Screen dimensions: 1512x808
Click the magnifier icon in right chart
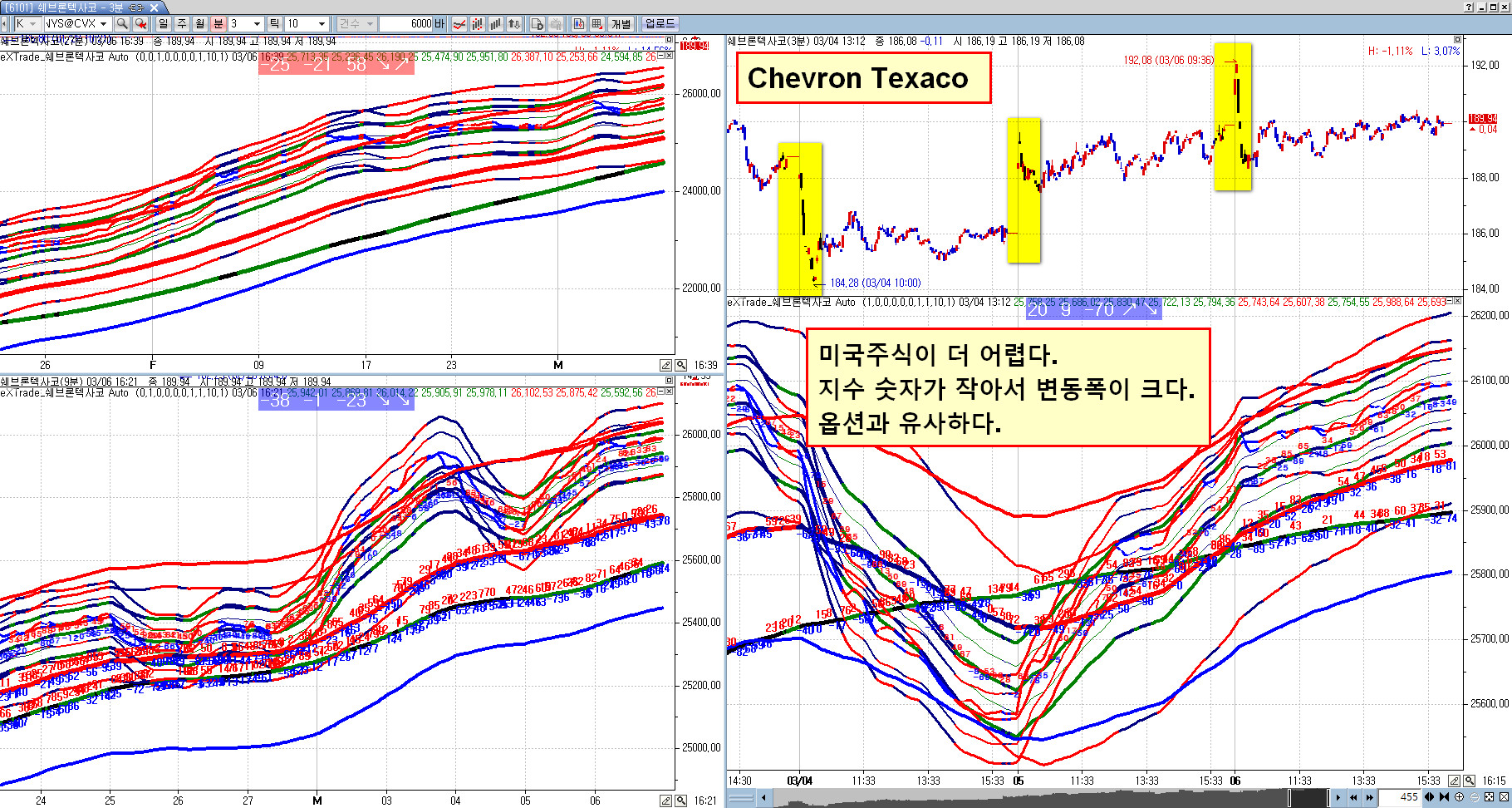[x=1470, y=781]
